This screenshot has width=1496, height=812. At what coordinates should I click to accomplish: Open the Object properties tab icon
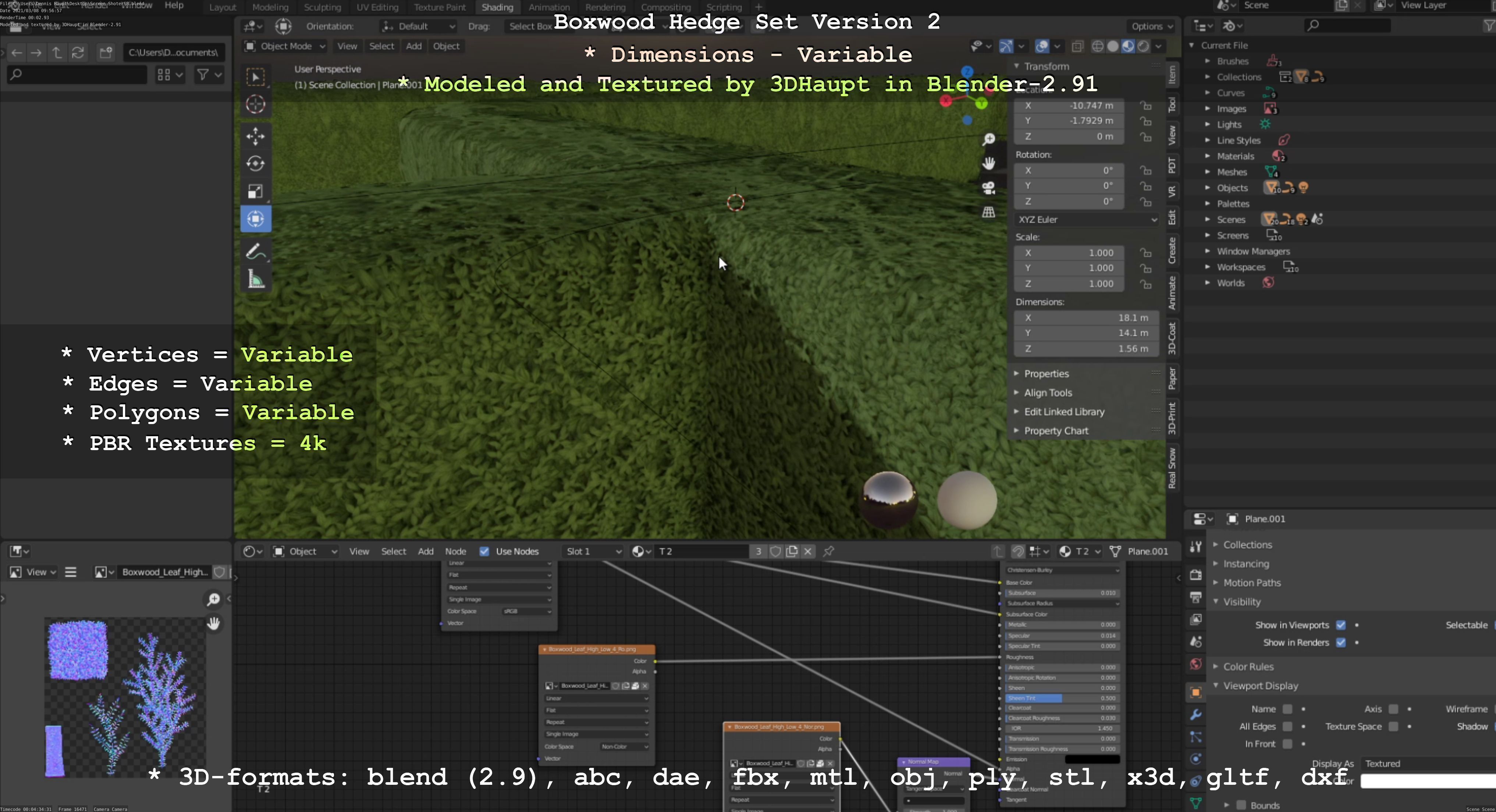point(1196,692)
